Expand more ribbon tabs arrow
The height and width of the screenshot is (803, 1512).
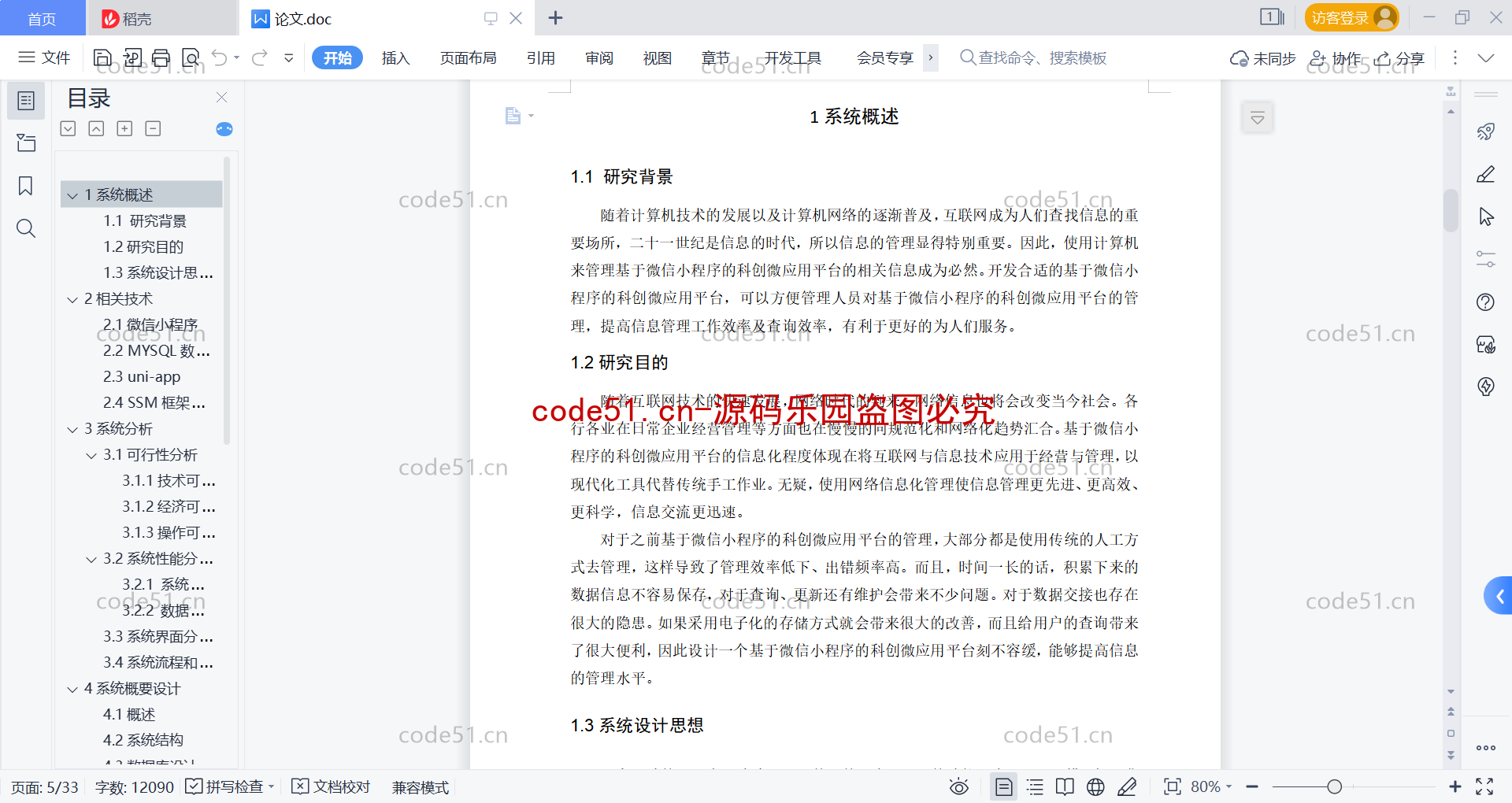[931, 57]
